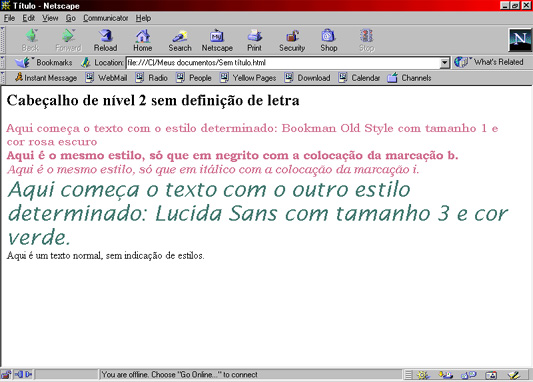Click the pink italic line ending 'marcação i.'
This screenshot has height=382, width=533.
tap(213, 169)
